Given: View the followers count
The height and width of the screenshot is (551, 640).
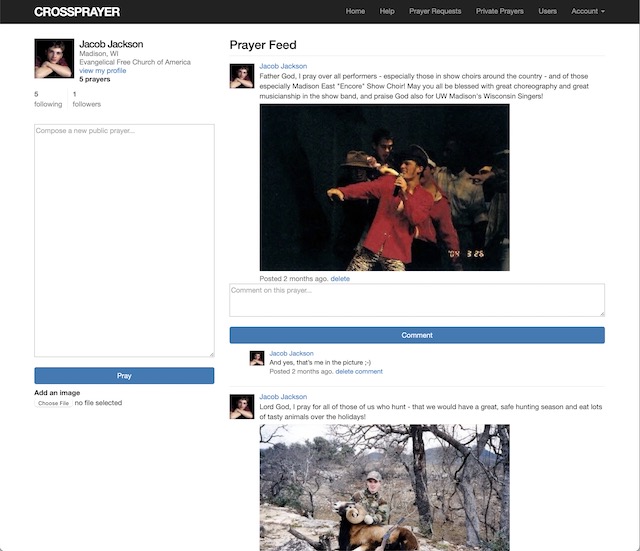Looking at the screenshot, I should pyautogui.click(x=87, y=99).
